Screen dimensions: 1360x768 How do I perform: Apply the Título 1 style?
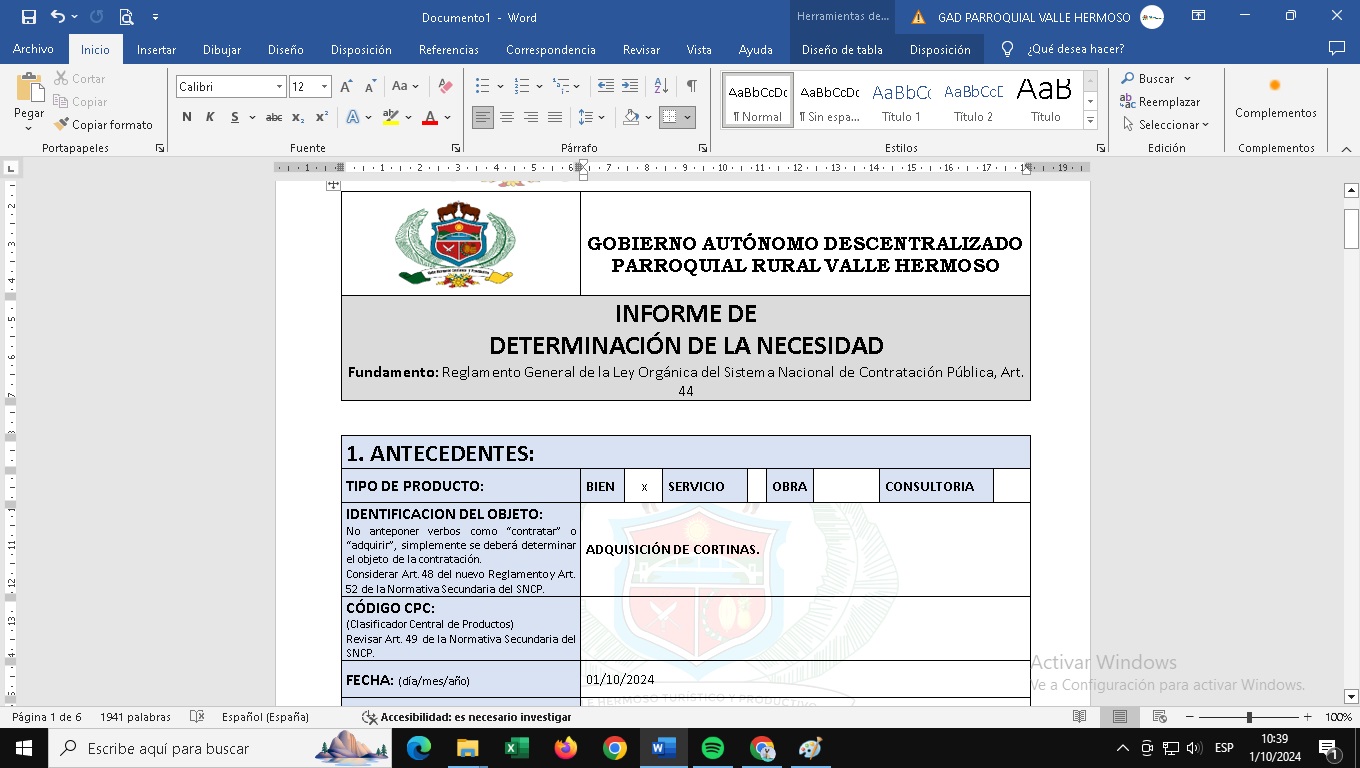click(901, 100)
